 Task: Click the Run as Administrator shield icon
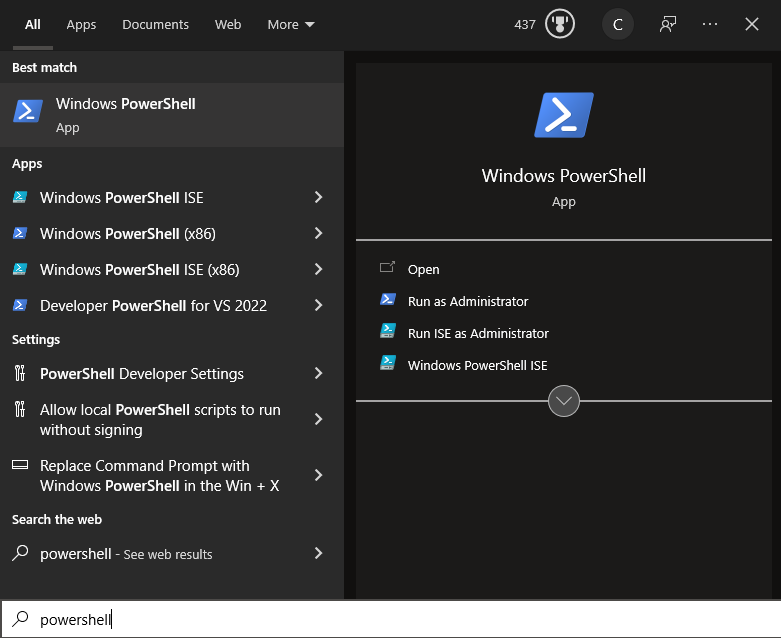tap(388, 299)
